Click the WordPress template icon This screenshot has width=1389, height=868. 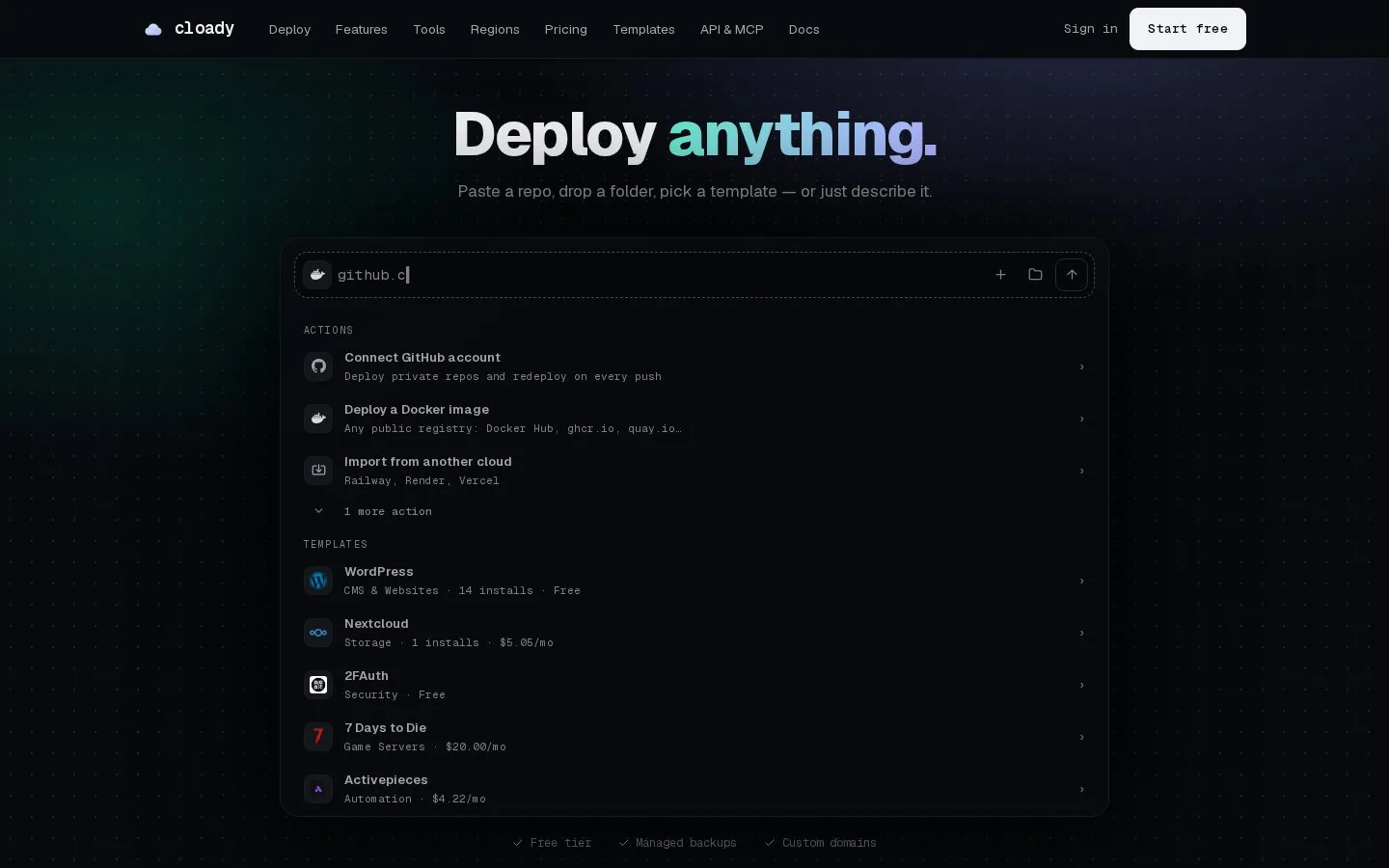318,581
